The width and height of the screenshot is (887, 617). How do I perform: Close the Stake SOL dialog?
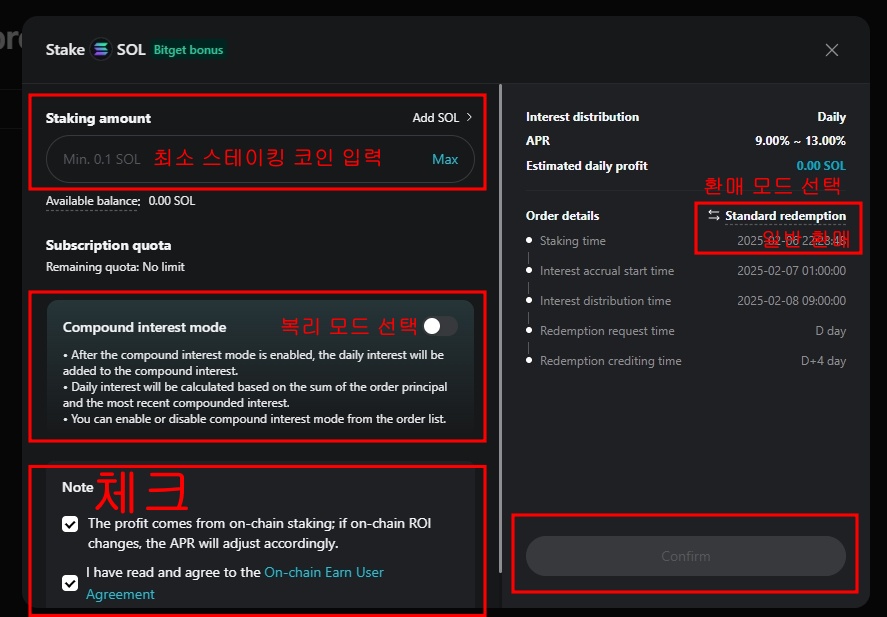tap(831, 50)
